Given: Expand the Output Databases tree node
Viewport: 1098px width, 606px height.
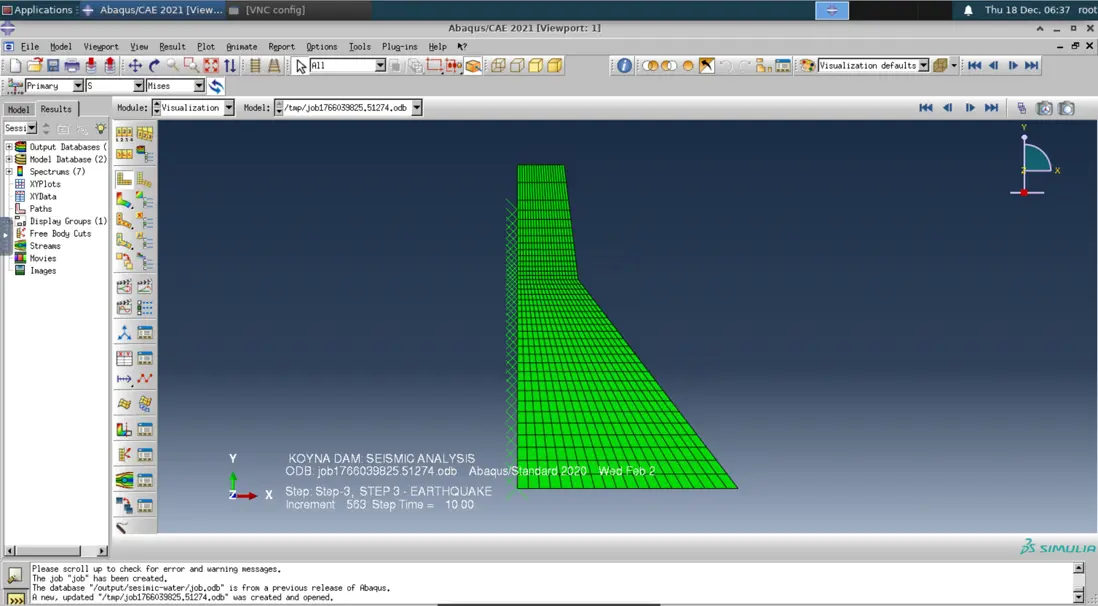Looking at the screenshot, I should 9,147.
